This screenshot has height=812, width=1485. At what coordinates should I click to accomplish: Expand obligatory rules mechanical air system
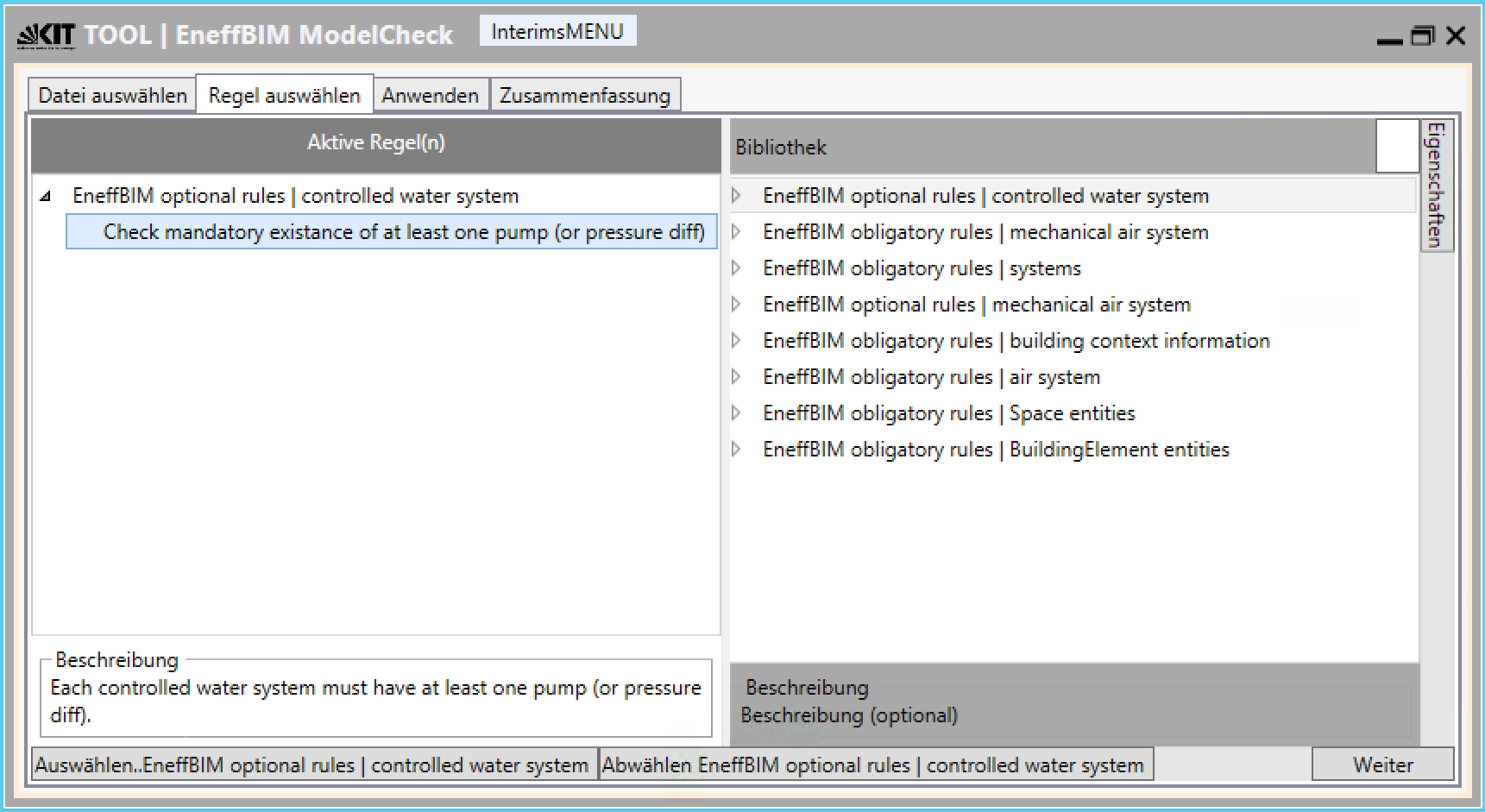736,232
